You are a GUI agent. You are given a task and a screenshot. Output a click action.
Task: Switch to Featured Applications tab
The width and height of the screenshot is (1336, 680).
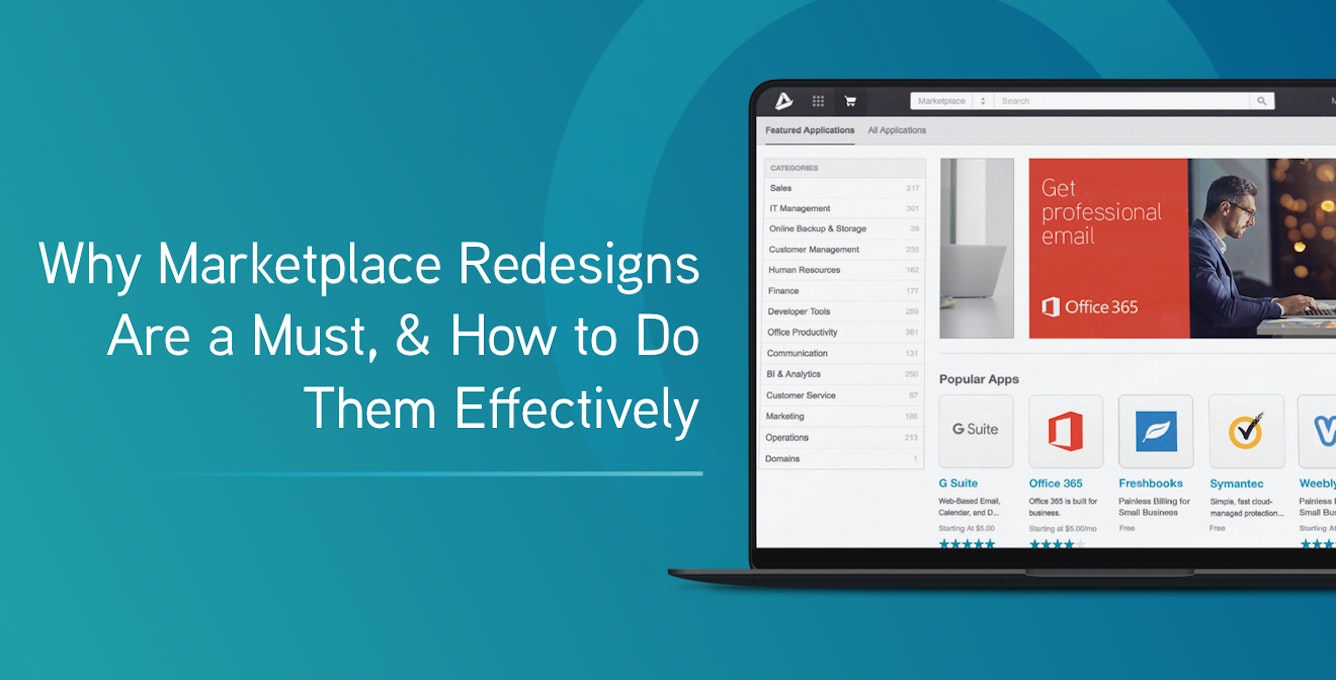coord(810,130)
